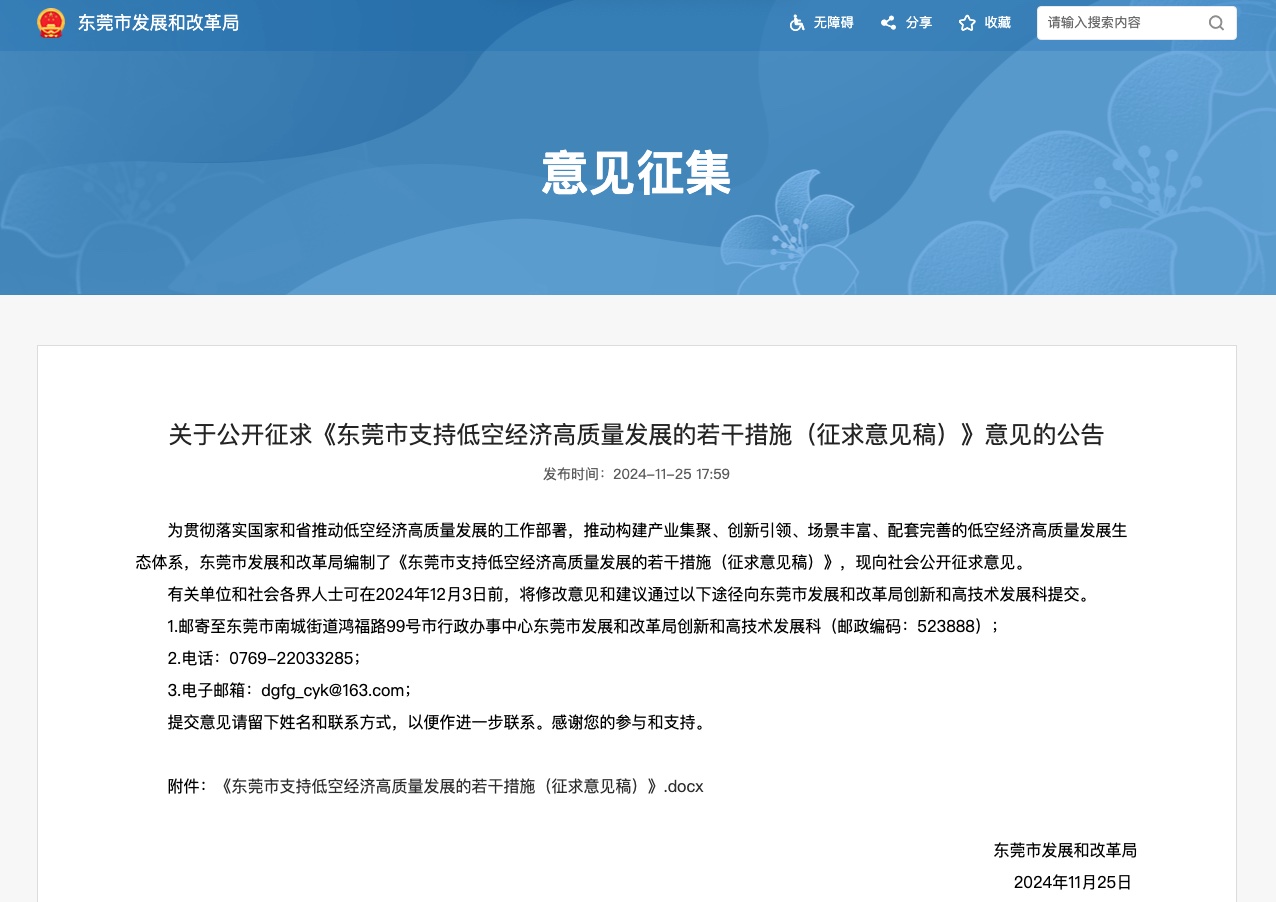The width and height of the screenshot is (1276, 902).
Task: Click the 意见征集 banner heading
Action: point(636,173)
